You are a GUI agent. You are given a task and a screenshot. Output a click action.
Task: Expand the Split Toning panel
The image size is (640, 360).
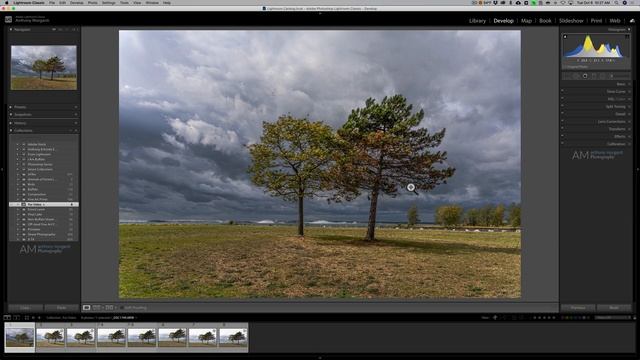click(x=629, y=107)
